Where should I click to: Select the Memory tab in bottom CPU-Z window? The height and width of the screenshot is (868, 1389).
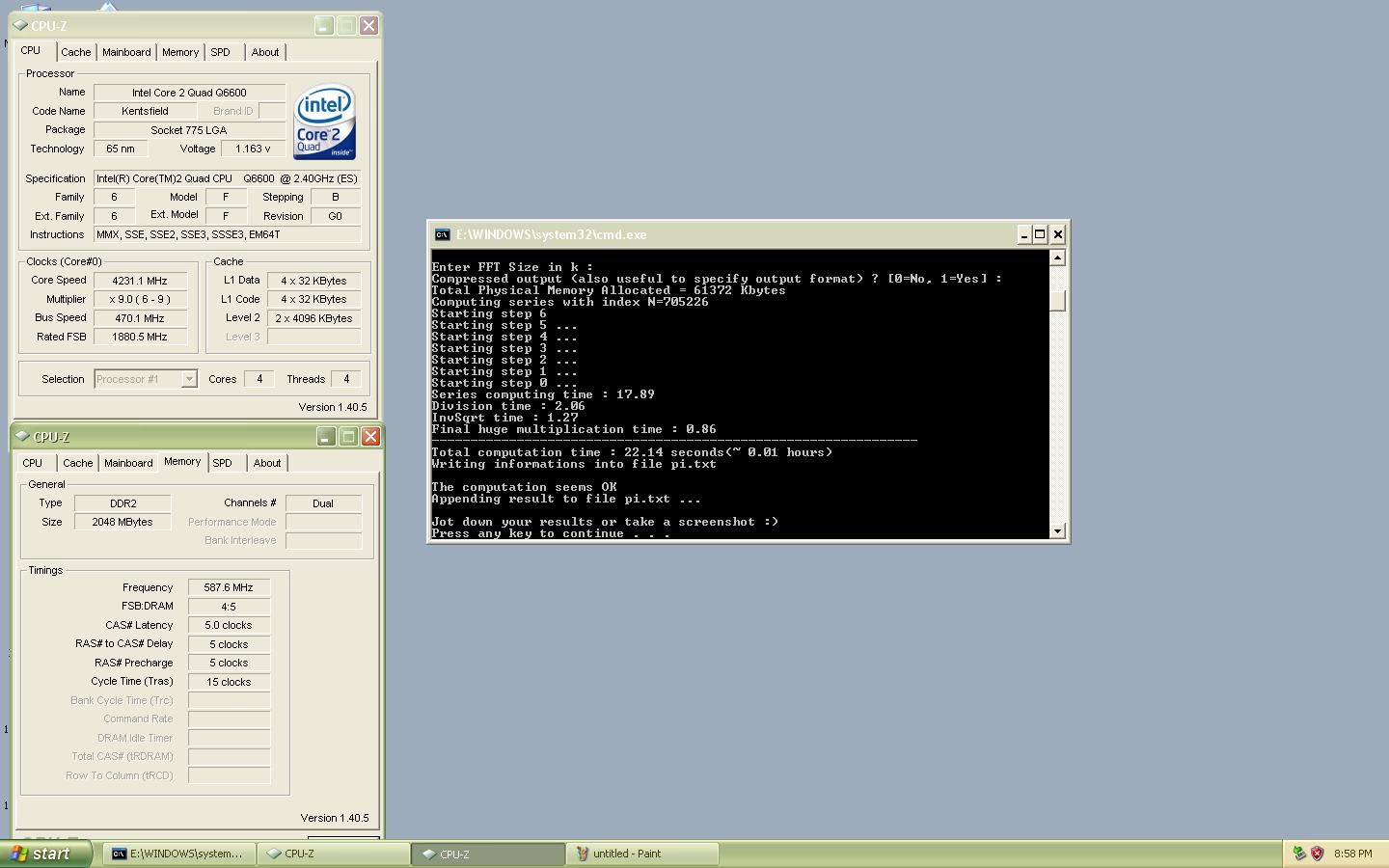(182, 461)
